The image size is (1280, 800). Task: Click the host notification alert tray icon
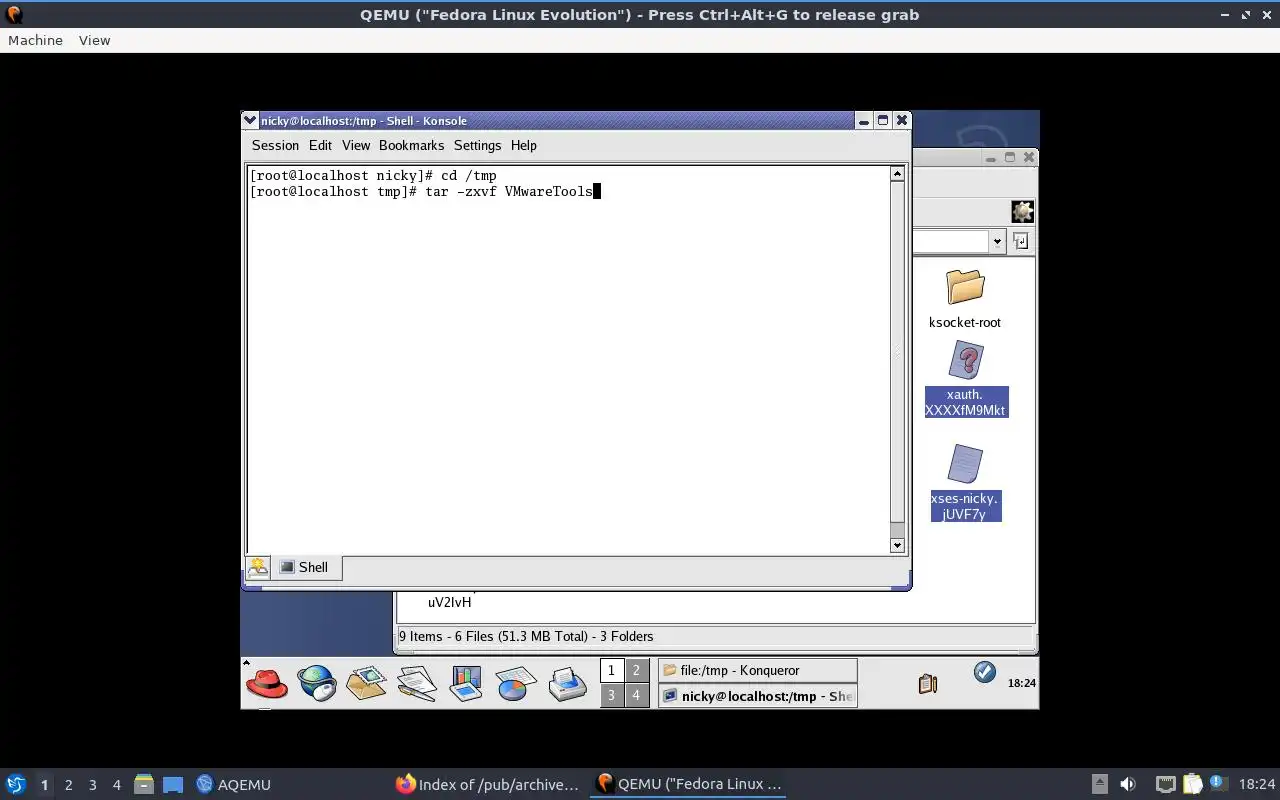(1218, 783)
